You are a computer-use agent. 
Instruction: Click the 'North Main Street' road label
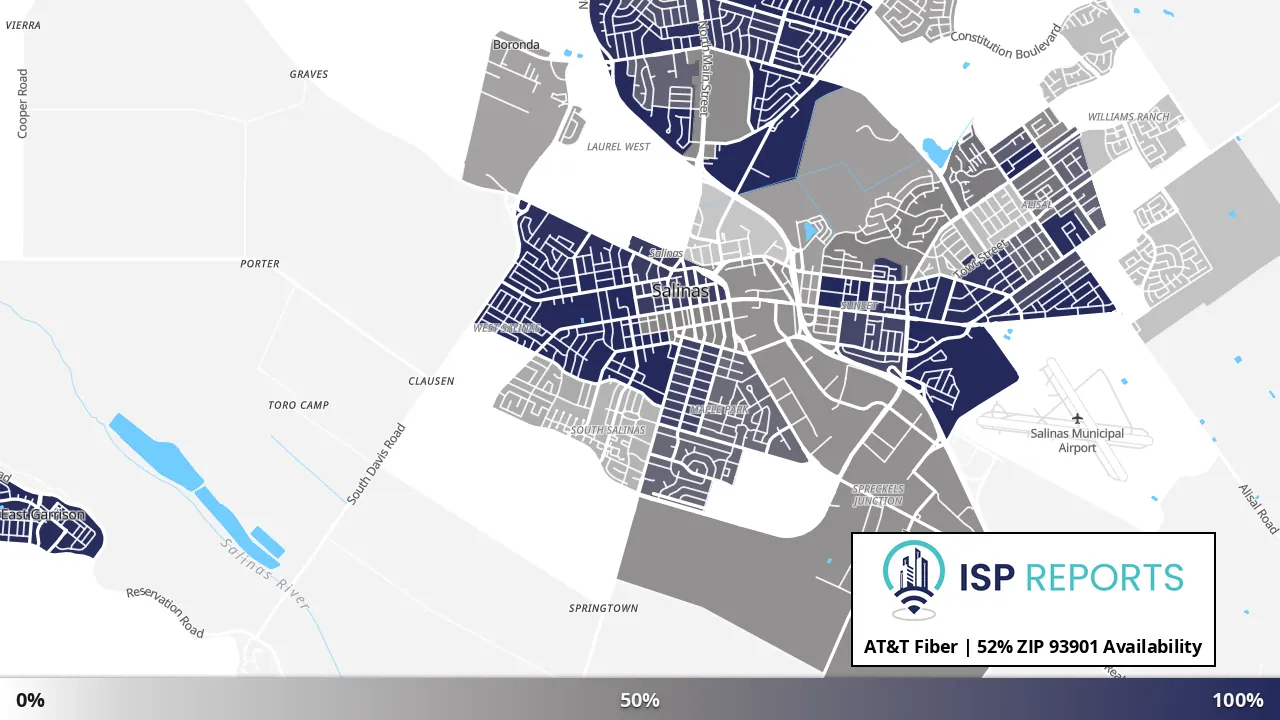704,67
